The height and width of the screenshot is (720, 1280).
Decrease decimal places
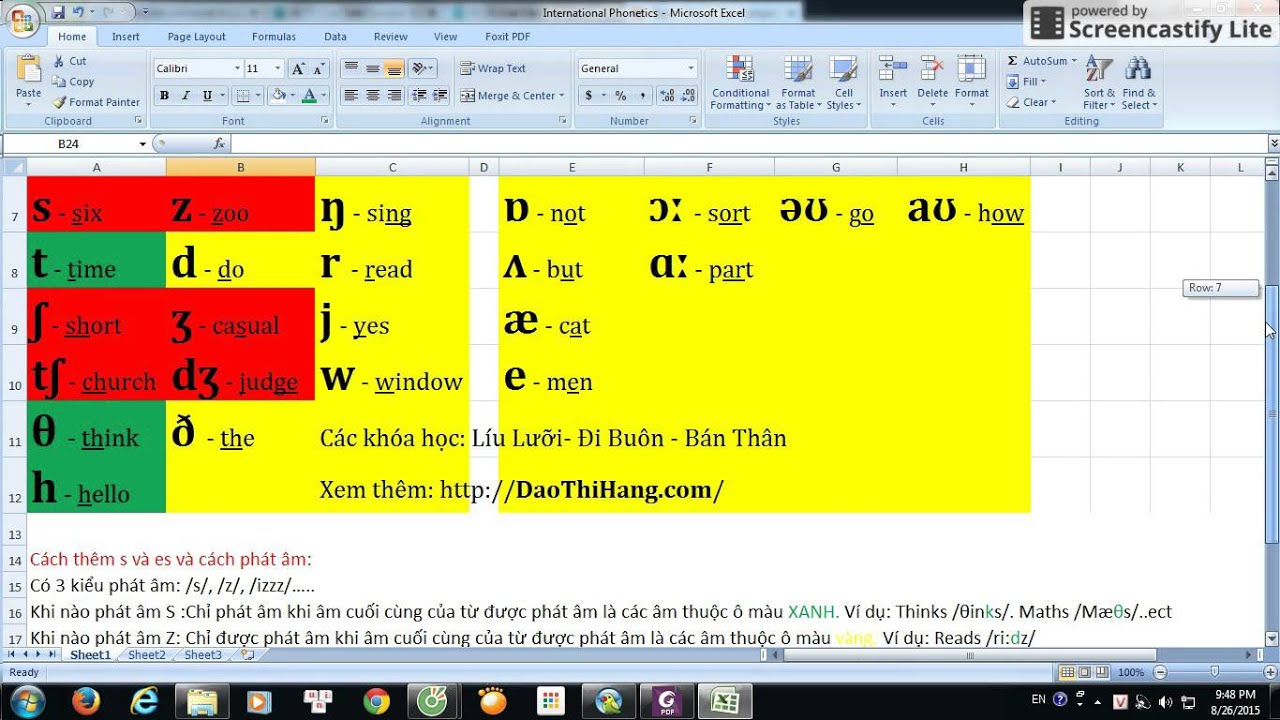[686, 96]
